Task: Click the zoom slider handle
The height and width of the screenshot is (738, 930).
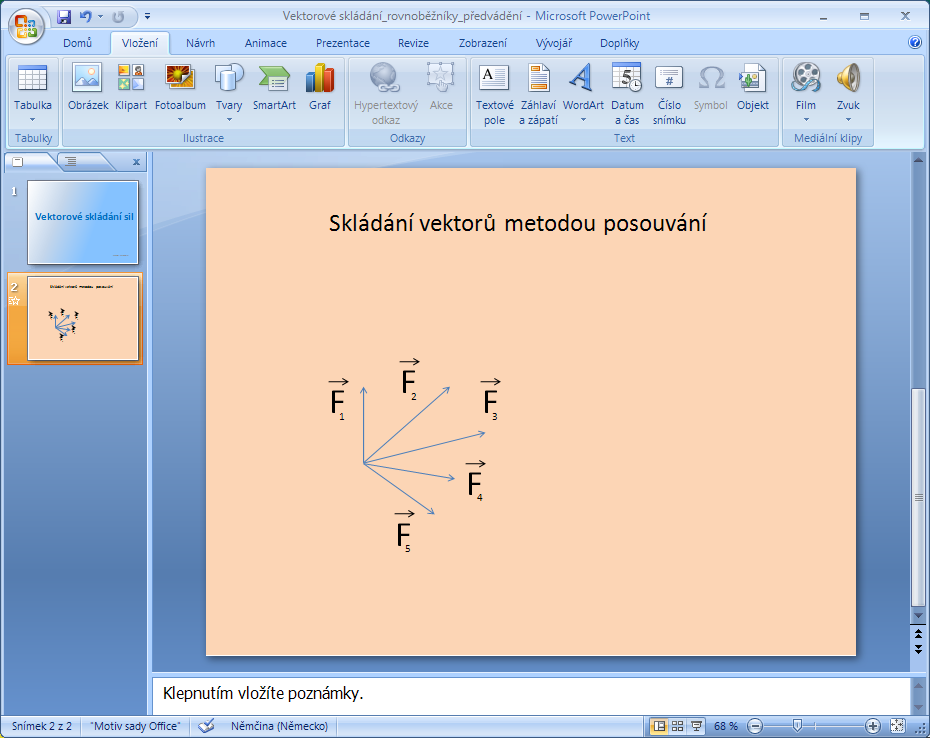Action: coord(798,726)
